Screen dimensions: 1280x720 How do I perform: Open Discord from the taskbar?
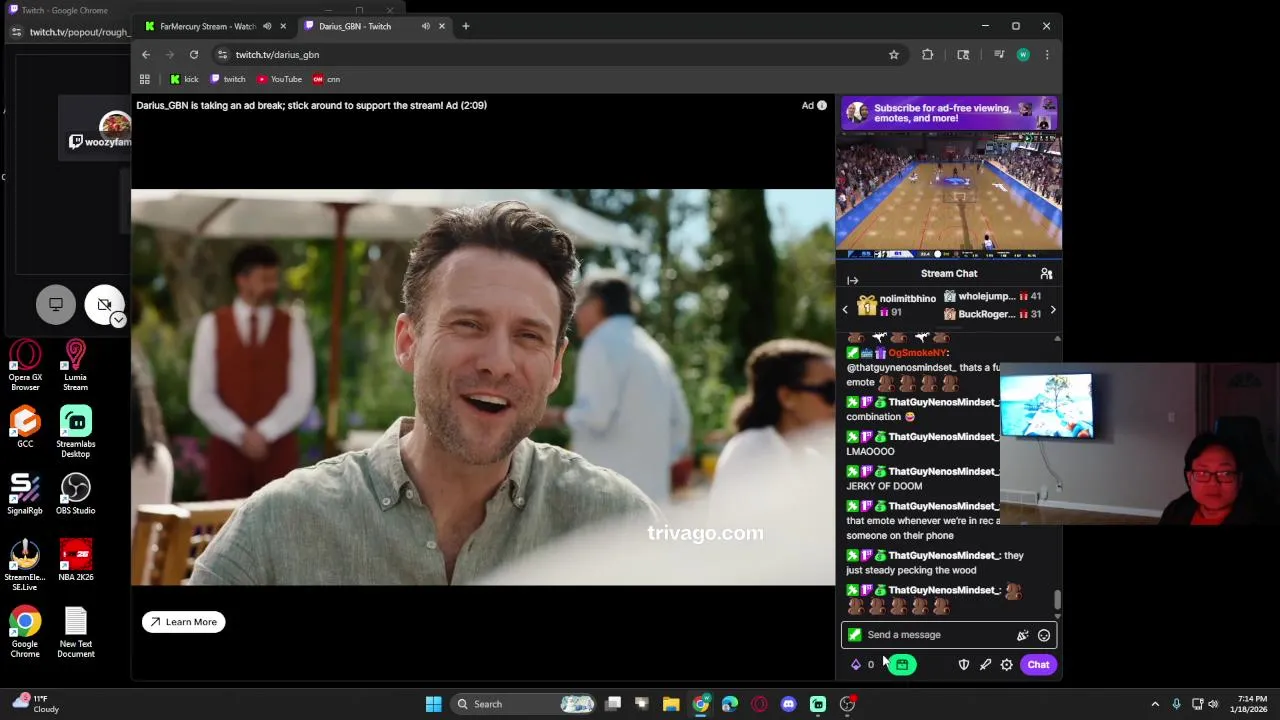pyautogui.click(x=789, y=704)
